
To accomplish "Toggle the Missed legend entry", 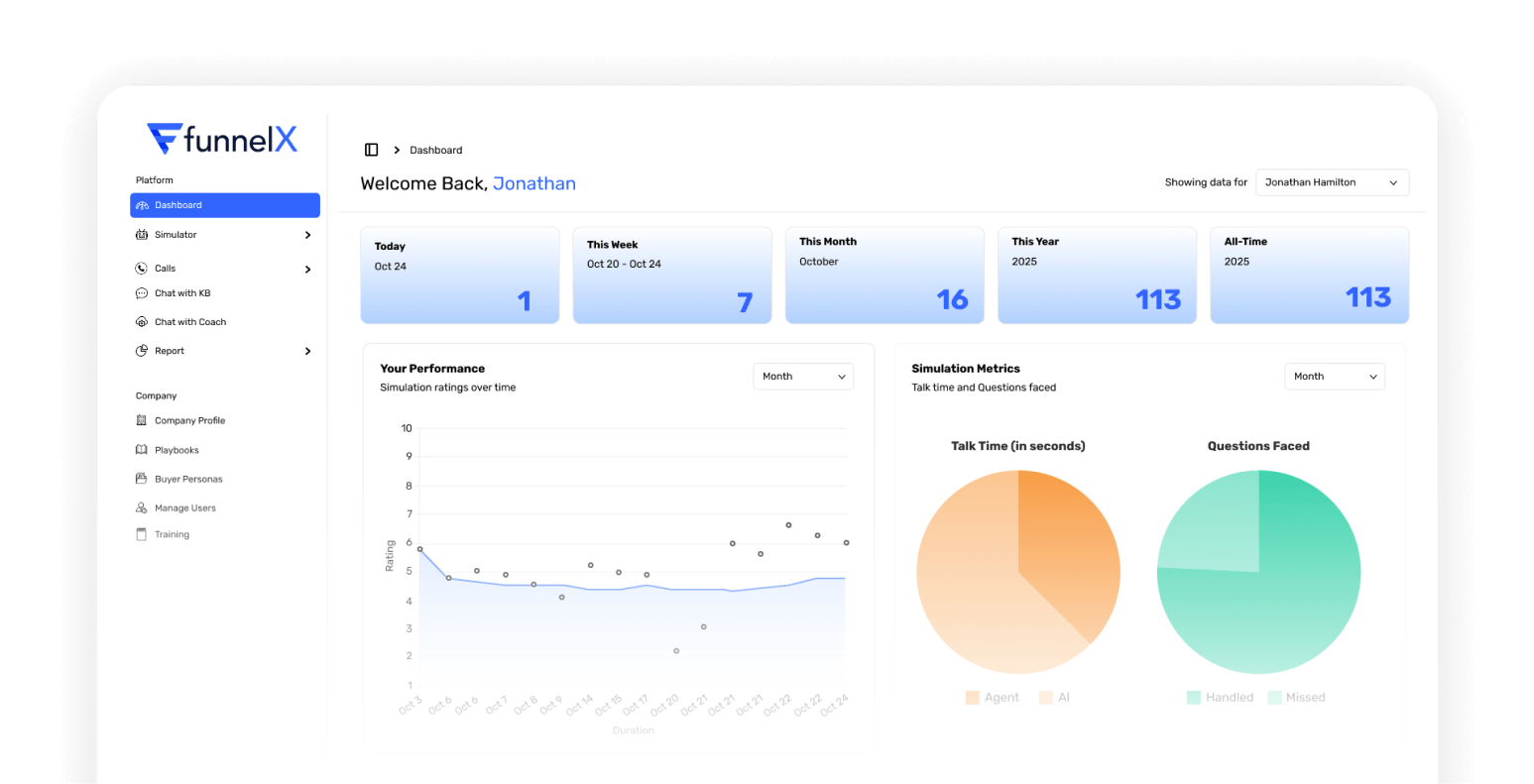I will (x=1296, y=698).
